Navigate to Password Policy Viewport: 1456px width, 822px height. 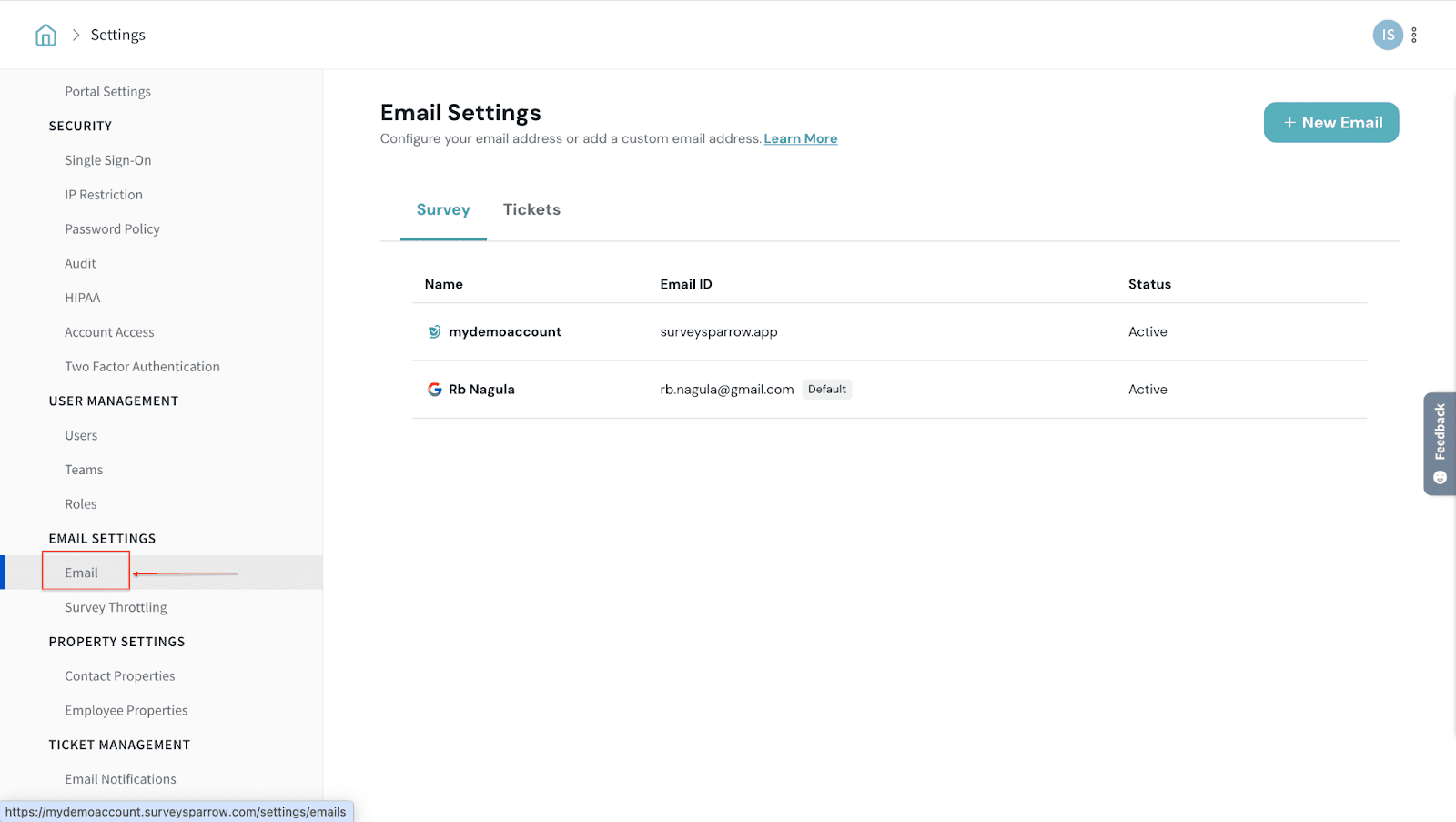coord(112,229)
